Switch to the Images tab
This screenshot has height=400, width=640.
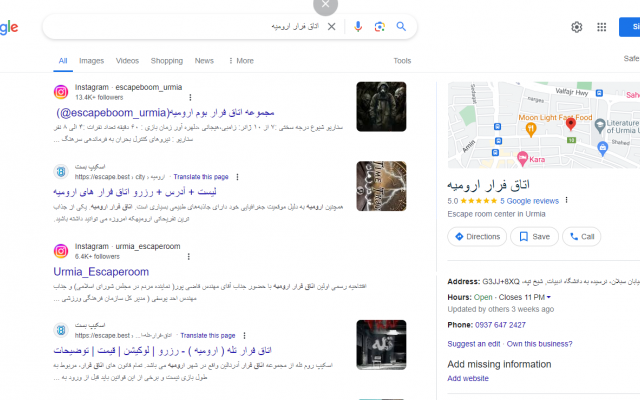click(x=91, y=61)
